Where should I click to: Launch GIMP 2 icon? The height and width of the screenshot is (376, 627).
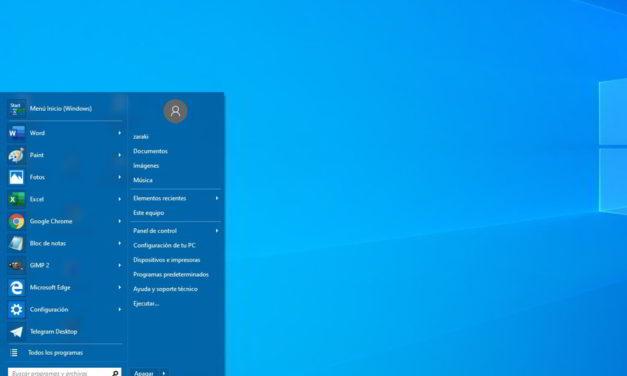[16, 265]
